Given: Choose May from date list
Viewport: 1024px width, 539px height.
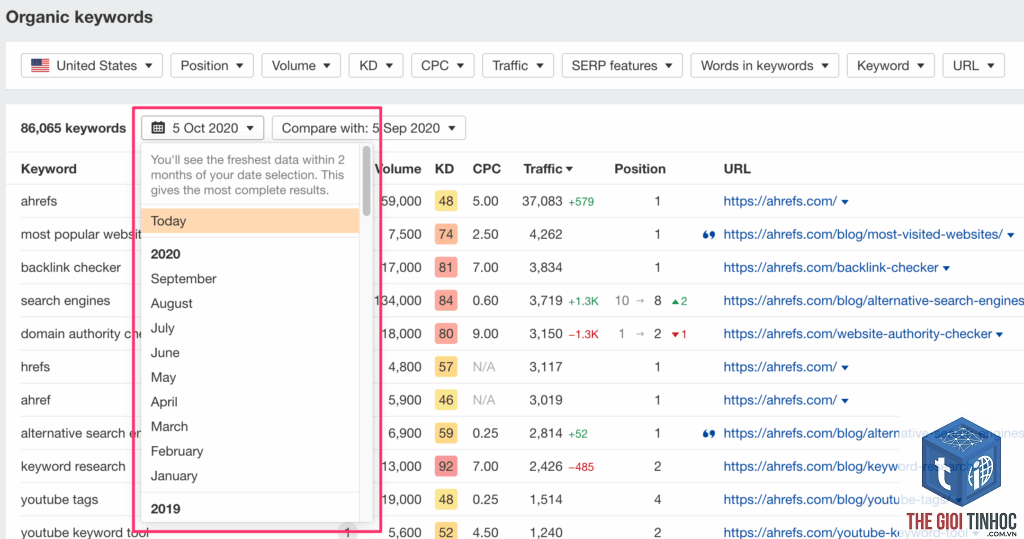Looking at the screenshot, I should pos(163,378).
